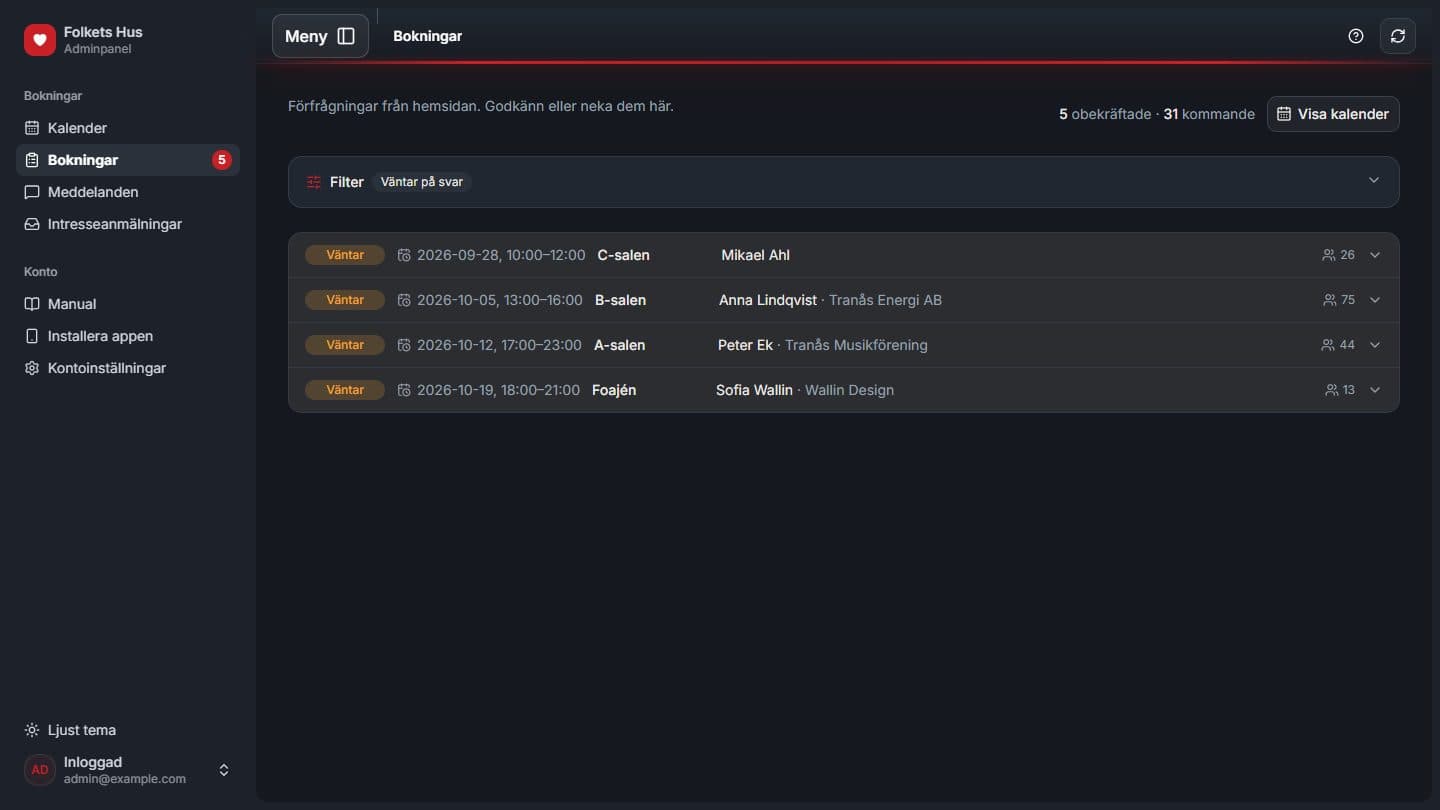This screenshot has height=810, width=1440.
Task: Click the 2026-09-28, 10:00–12:00 date text
Action: tap(501, 255)
